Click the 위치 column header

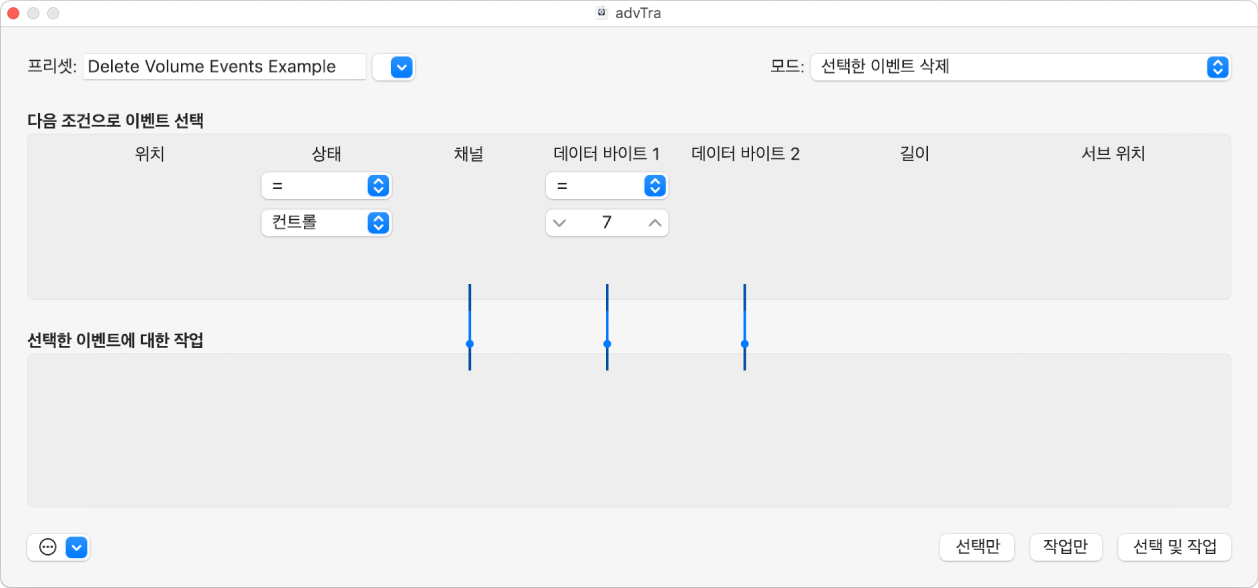pyautogui.click(x=149, y=154)
